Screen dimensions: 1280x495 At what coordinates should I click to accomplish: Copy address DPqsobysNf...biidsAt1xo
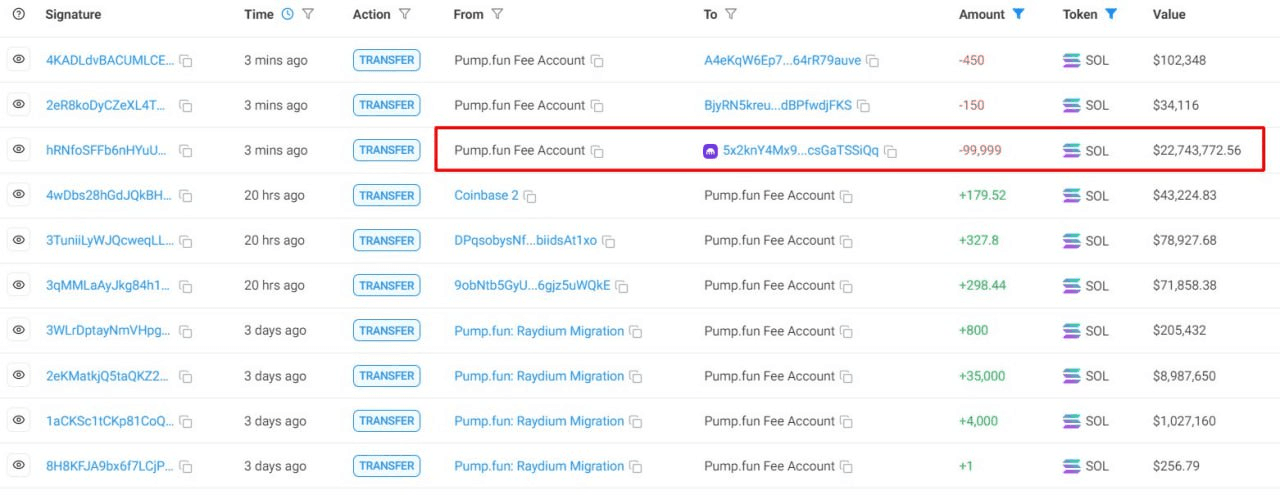608,241
